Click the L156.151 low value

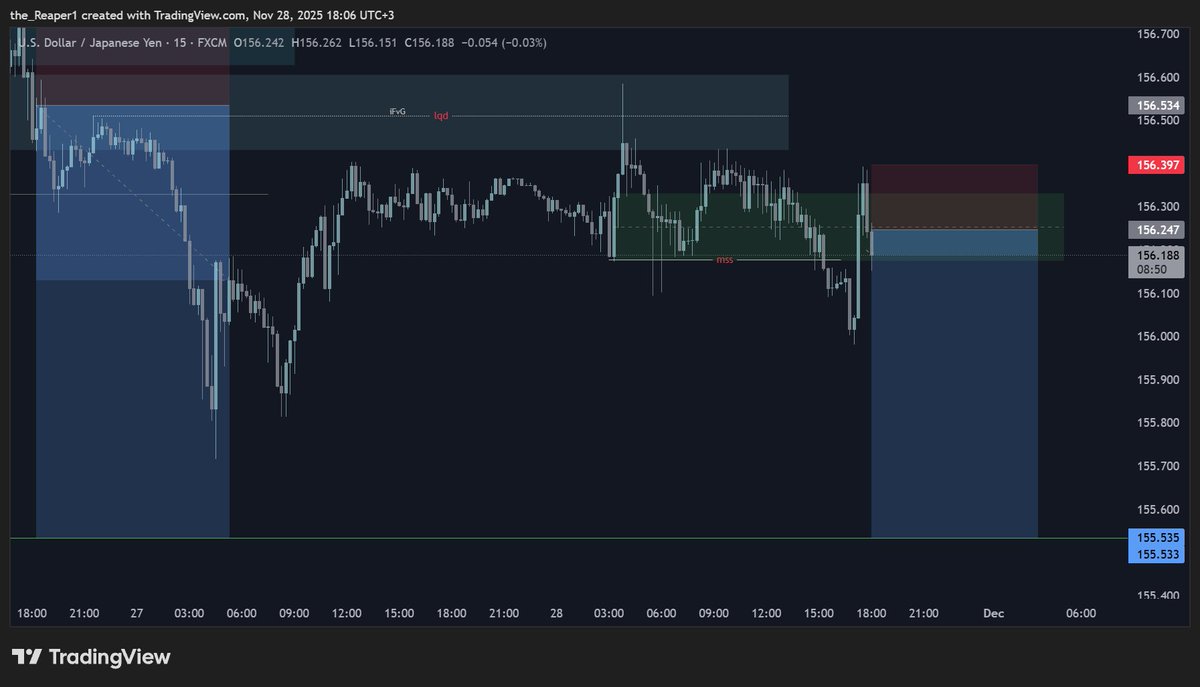click(371, 43)
